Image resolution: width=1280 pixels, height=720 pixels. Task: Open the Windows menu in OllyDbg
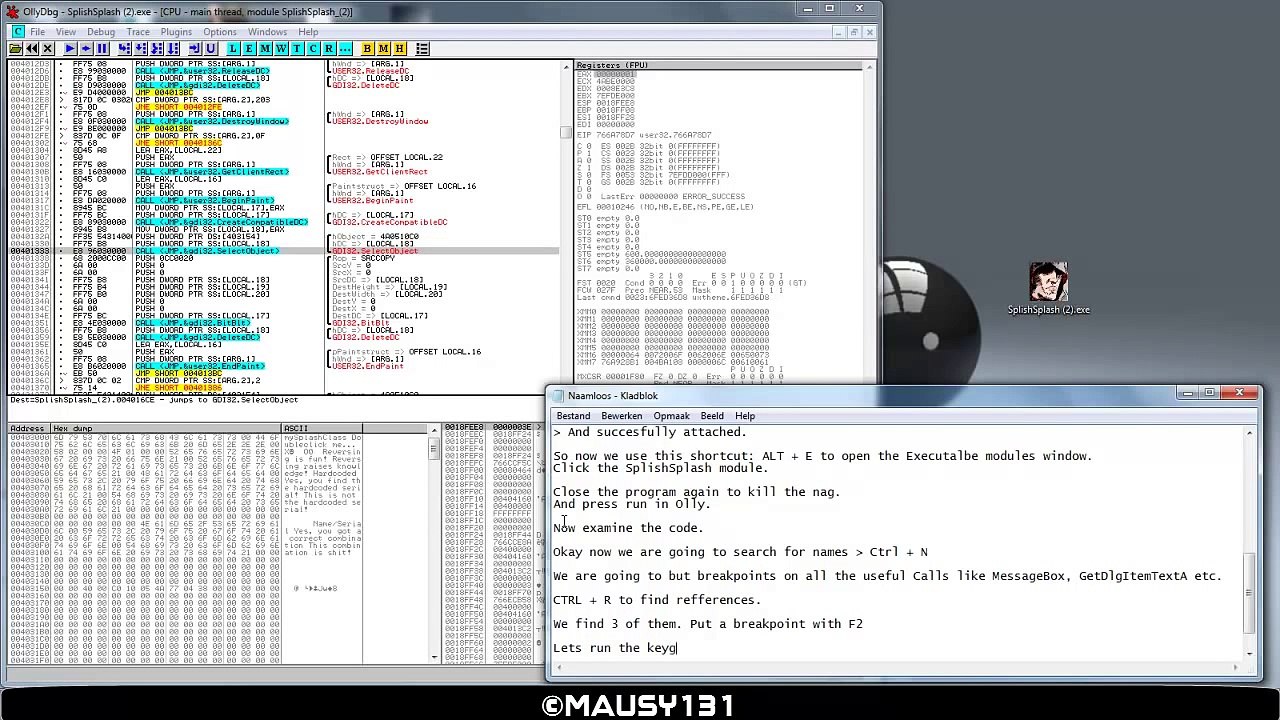(x=267, y=32)
